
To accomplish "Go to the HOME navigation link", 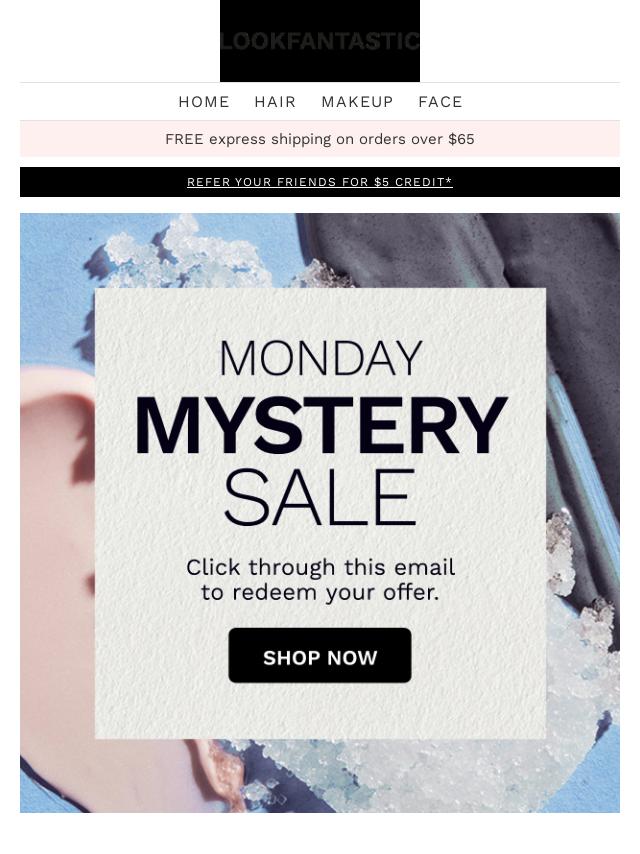I will [x=204, y=102].
